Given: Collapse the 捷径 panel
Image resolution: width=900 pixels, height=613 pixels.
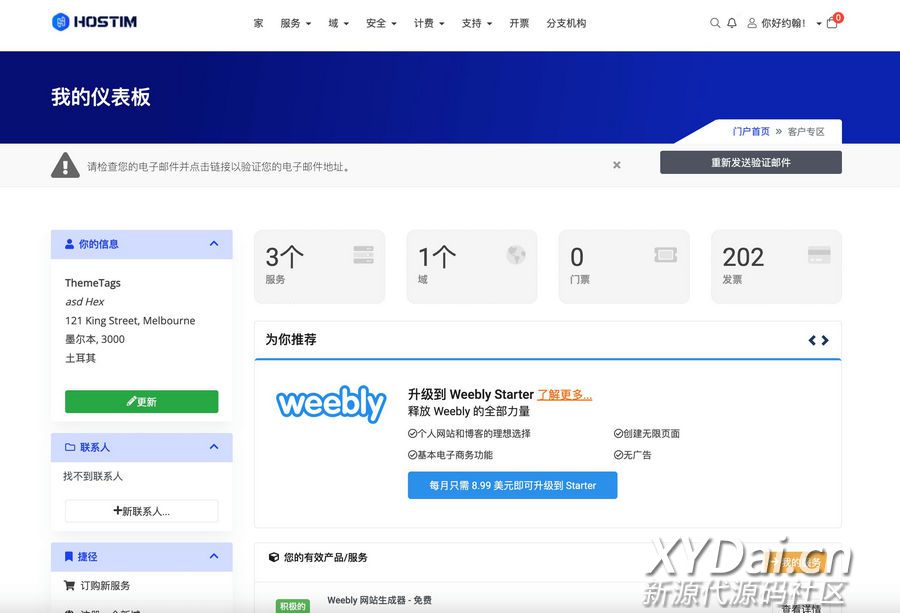Looking at the screenshot, I should coord(214,556).
